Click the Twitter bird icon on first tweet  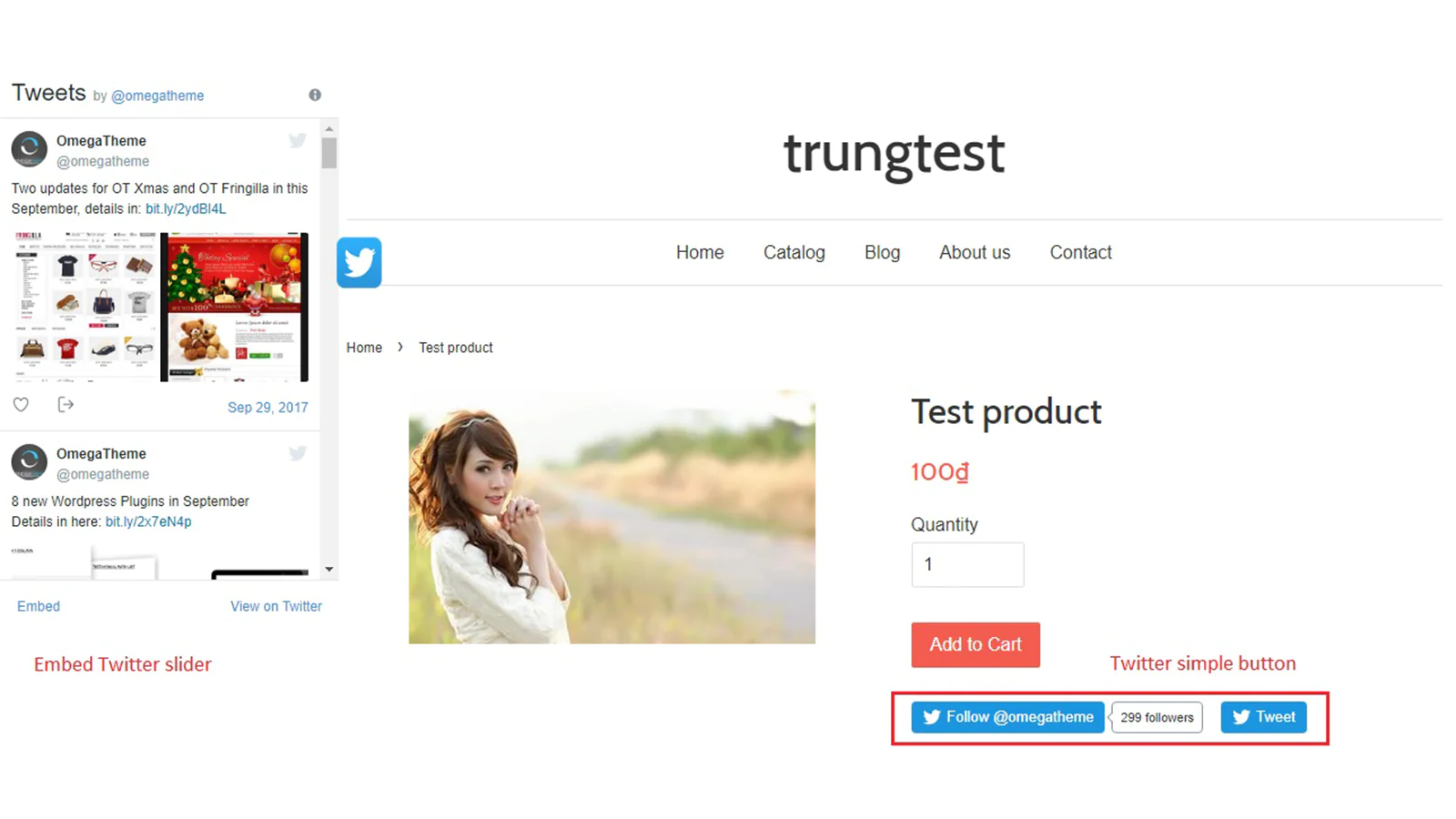[x=298, y=140]
